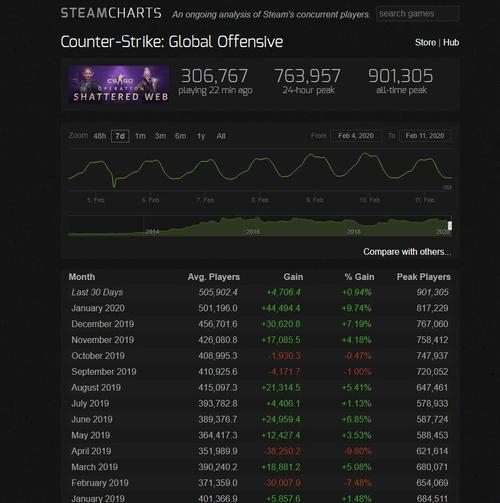Click the range navigator handle at 2020
Image resolution: width=500 pixels, height=503 pixels.
(450, 226)
